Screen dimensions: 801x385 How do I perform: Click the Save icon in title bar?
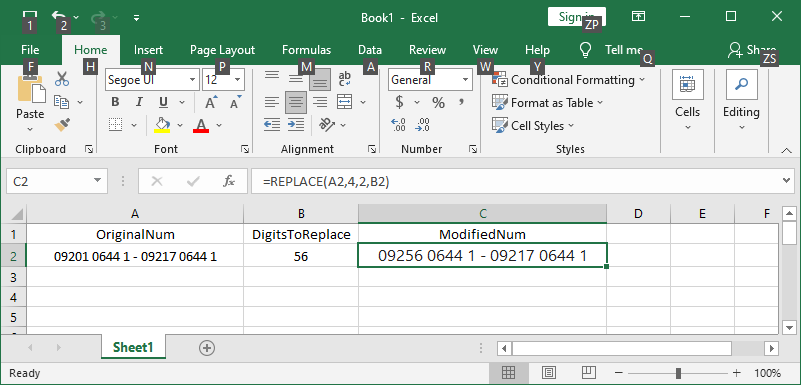[30, 16]
